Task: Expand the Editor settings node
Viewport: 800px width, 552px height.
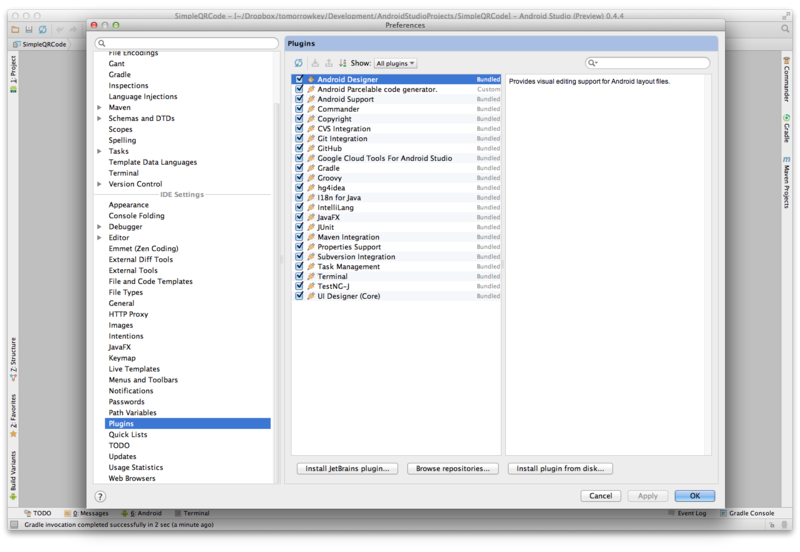Action: click(99, 238)
